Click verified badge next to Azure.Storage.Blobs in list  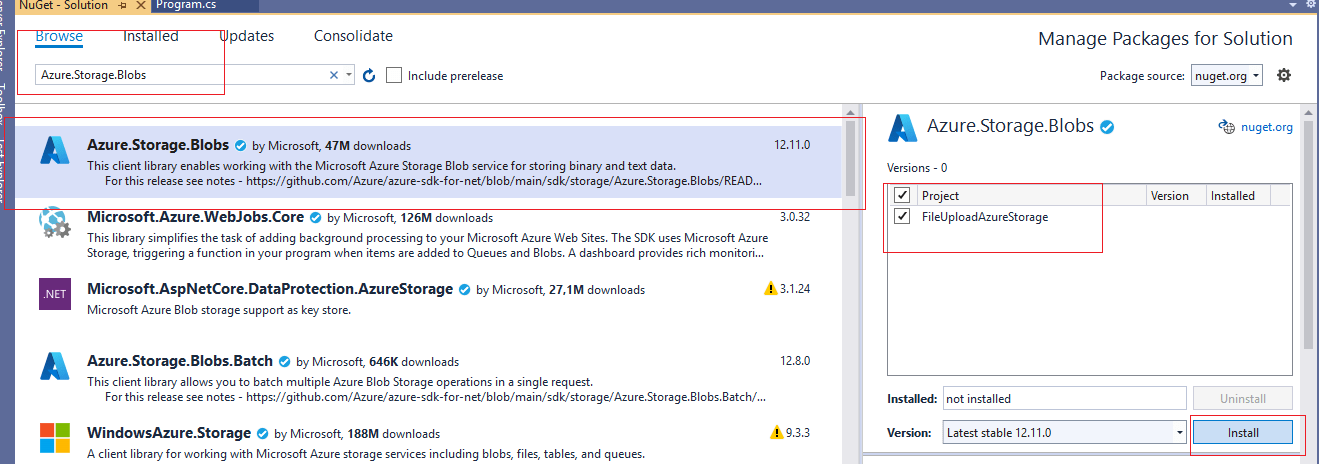[240, 145]
